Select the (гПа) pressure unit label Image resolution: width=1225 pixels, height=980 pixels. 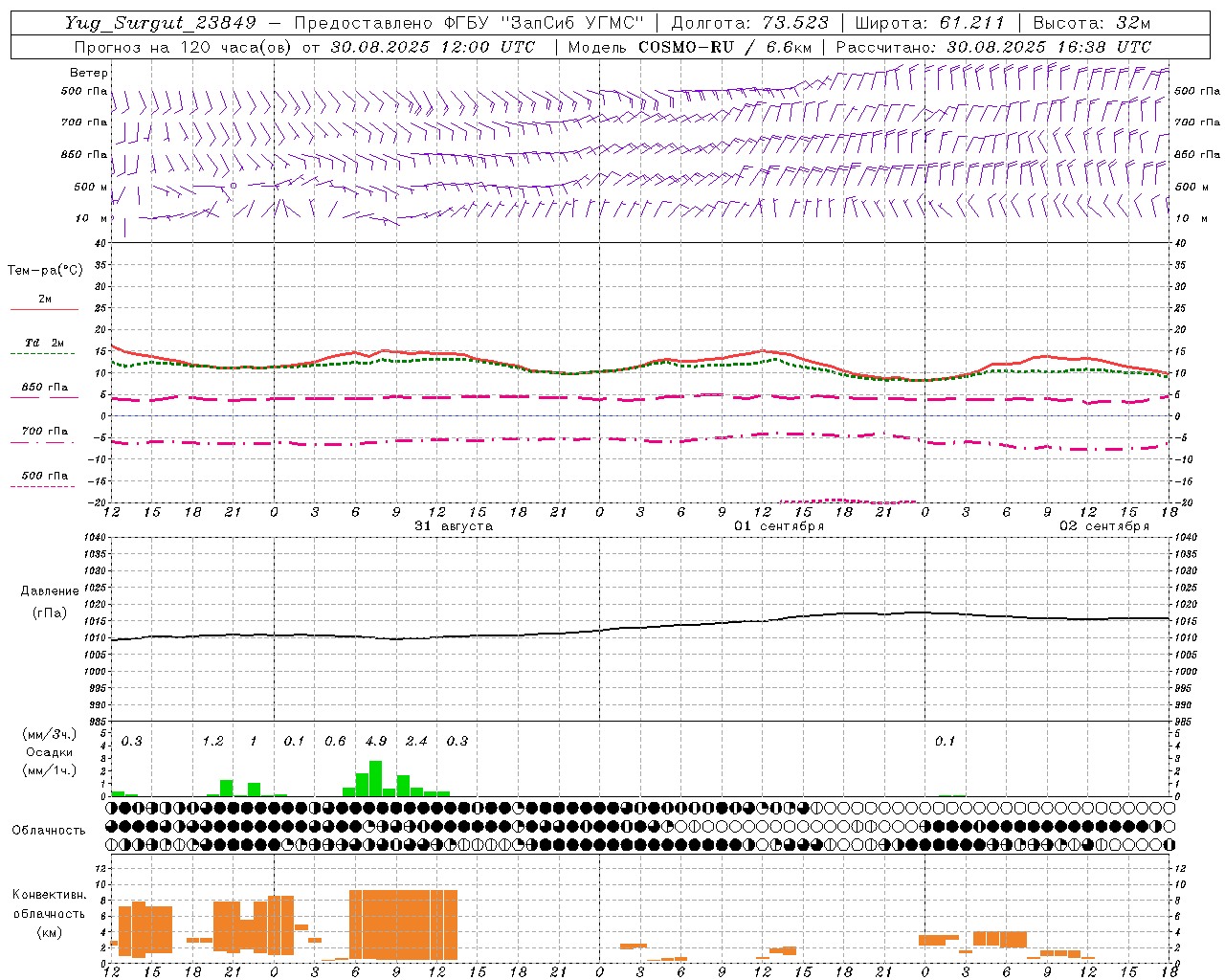[x=50, y=613]
